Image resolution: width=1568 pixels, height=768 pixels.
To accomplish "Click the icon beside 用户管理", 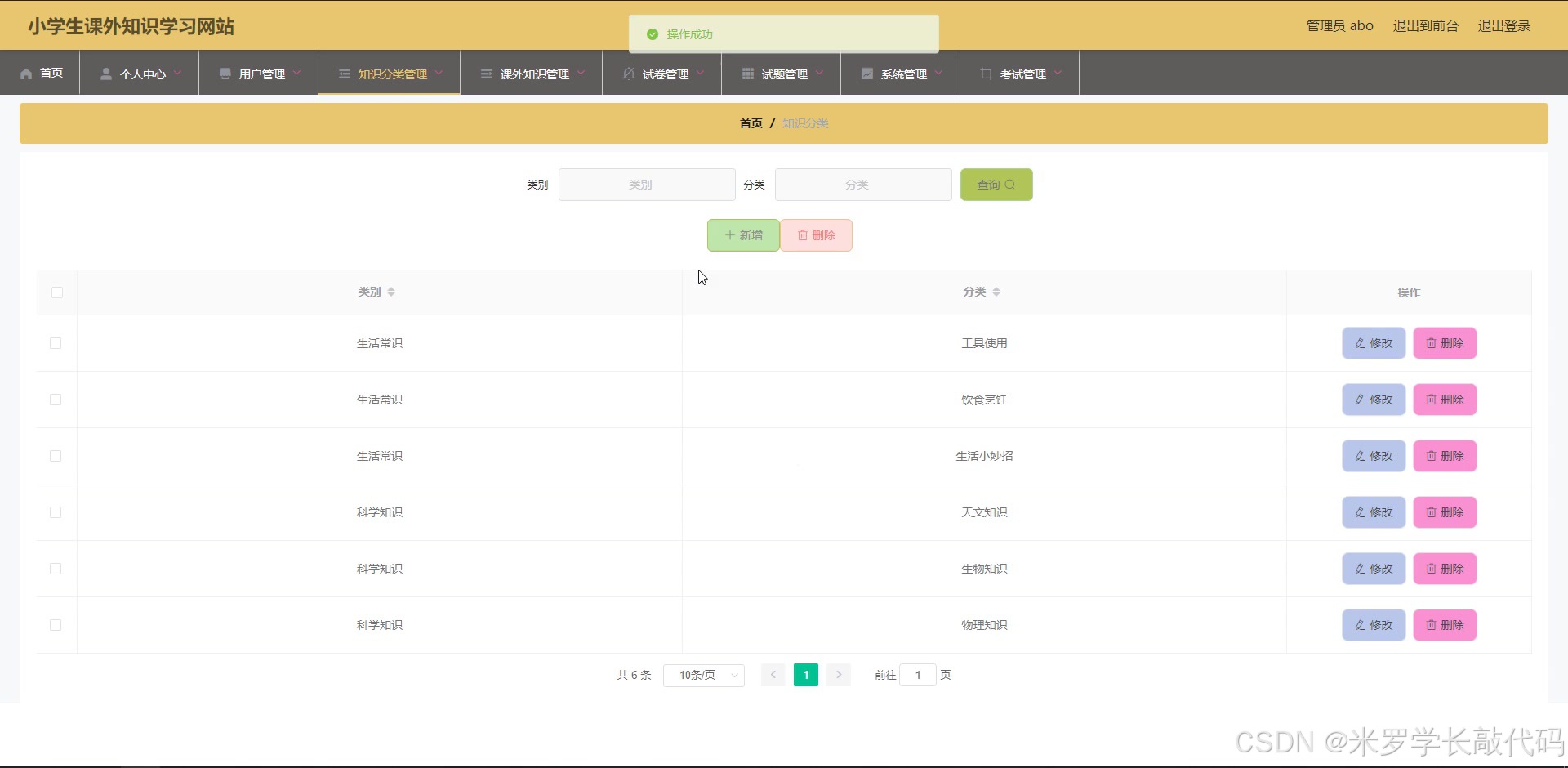I will pos(225,74).
